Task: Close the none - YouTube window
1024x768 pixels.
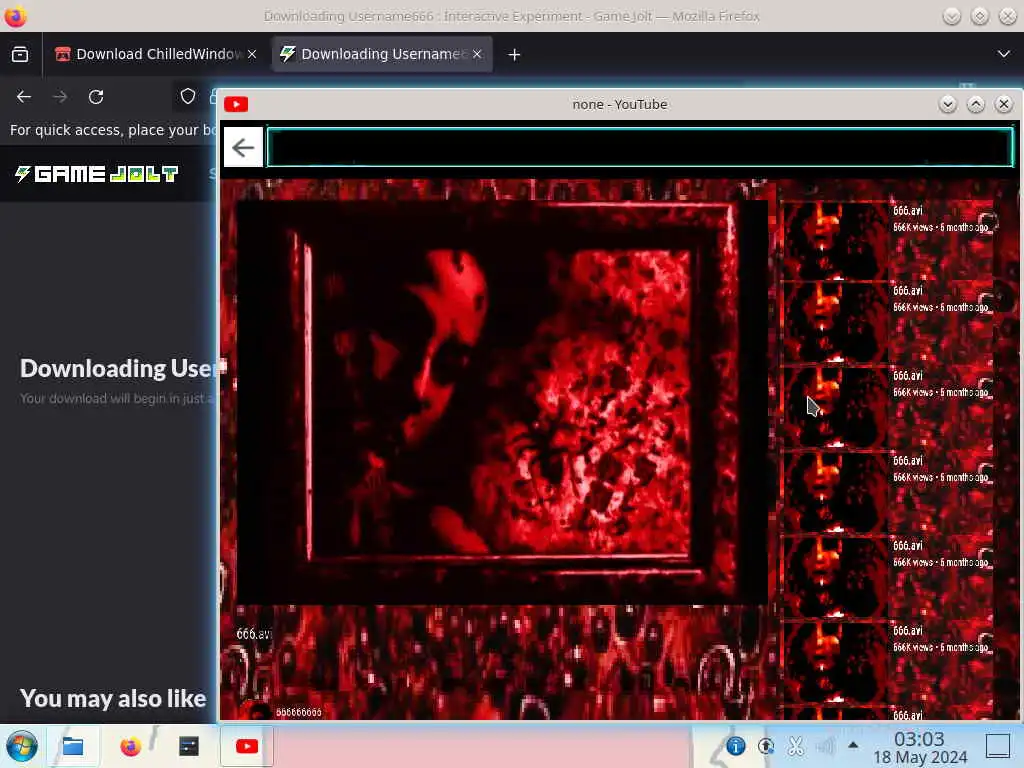Action: [x=1004, y=104]
